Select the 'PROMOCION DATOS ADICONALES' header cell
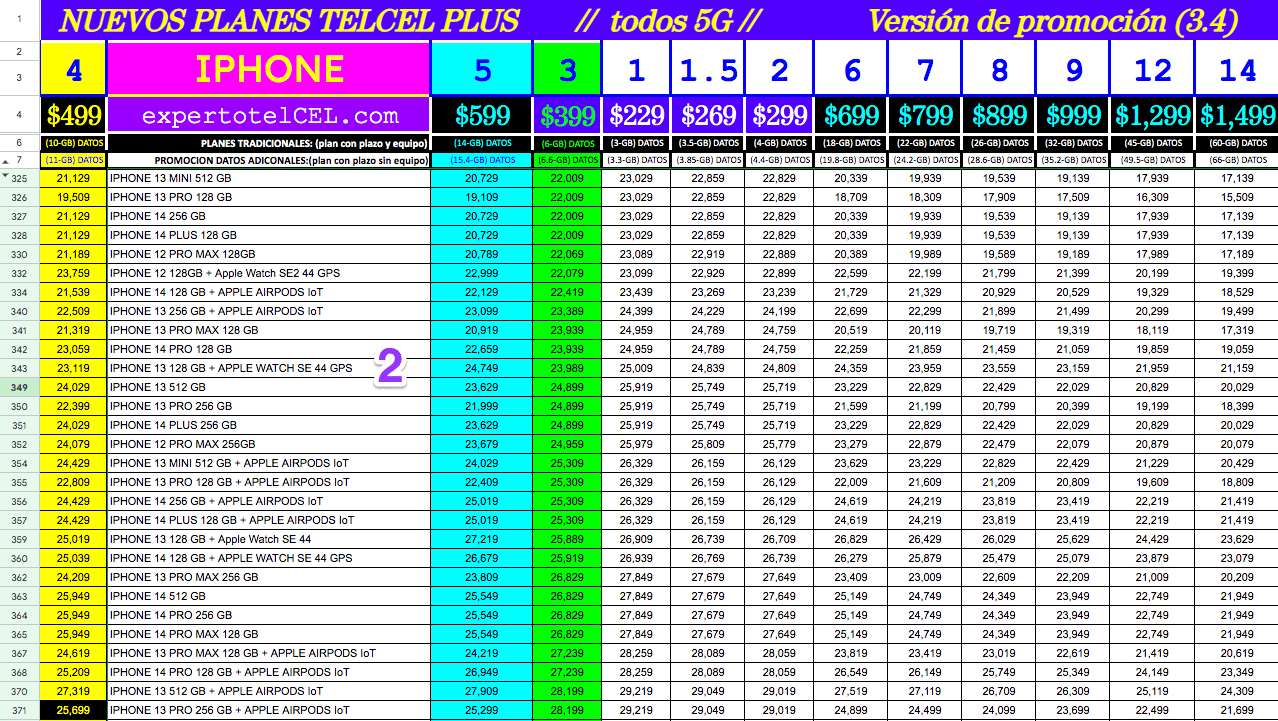This screenshot has width=1278, height=721. 270,160
